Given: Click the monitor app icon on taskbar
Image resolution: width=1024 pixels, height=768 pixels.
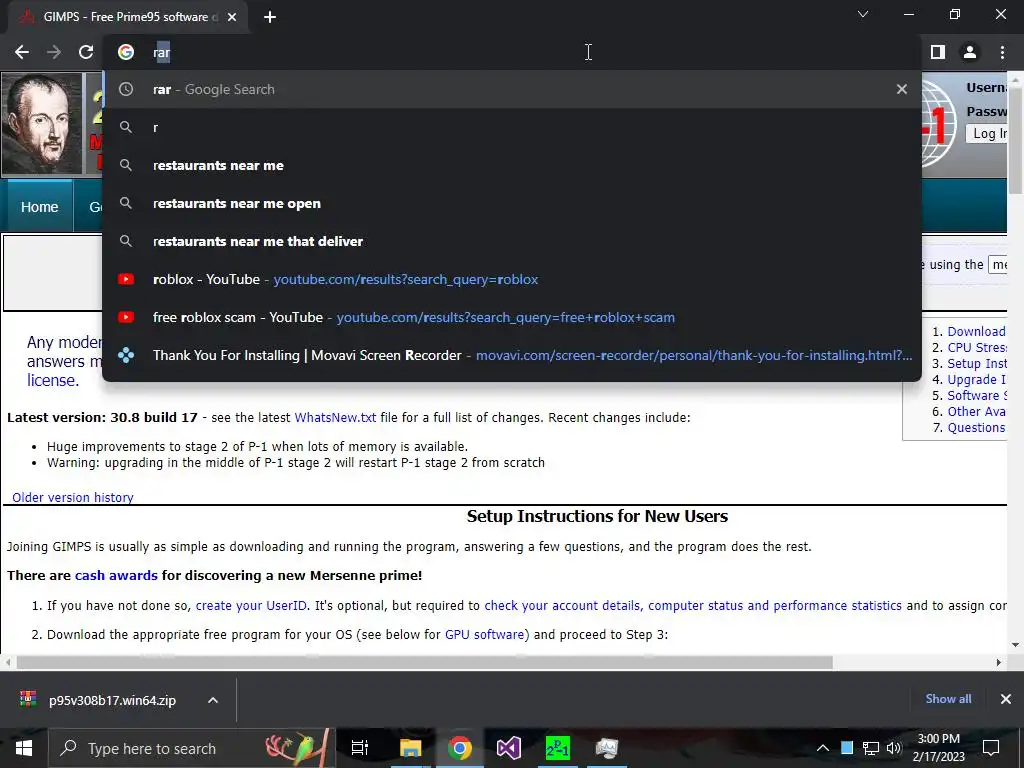Looking at the screenshot, I should 607,748.
